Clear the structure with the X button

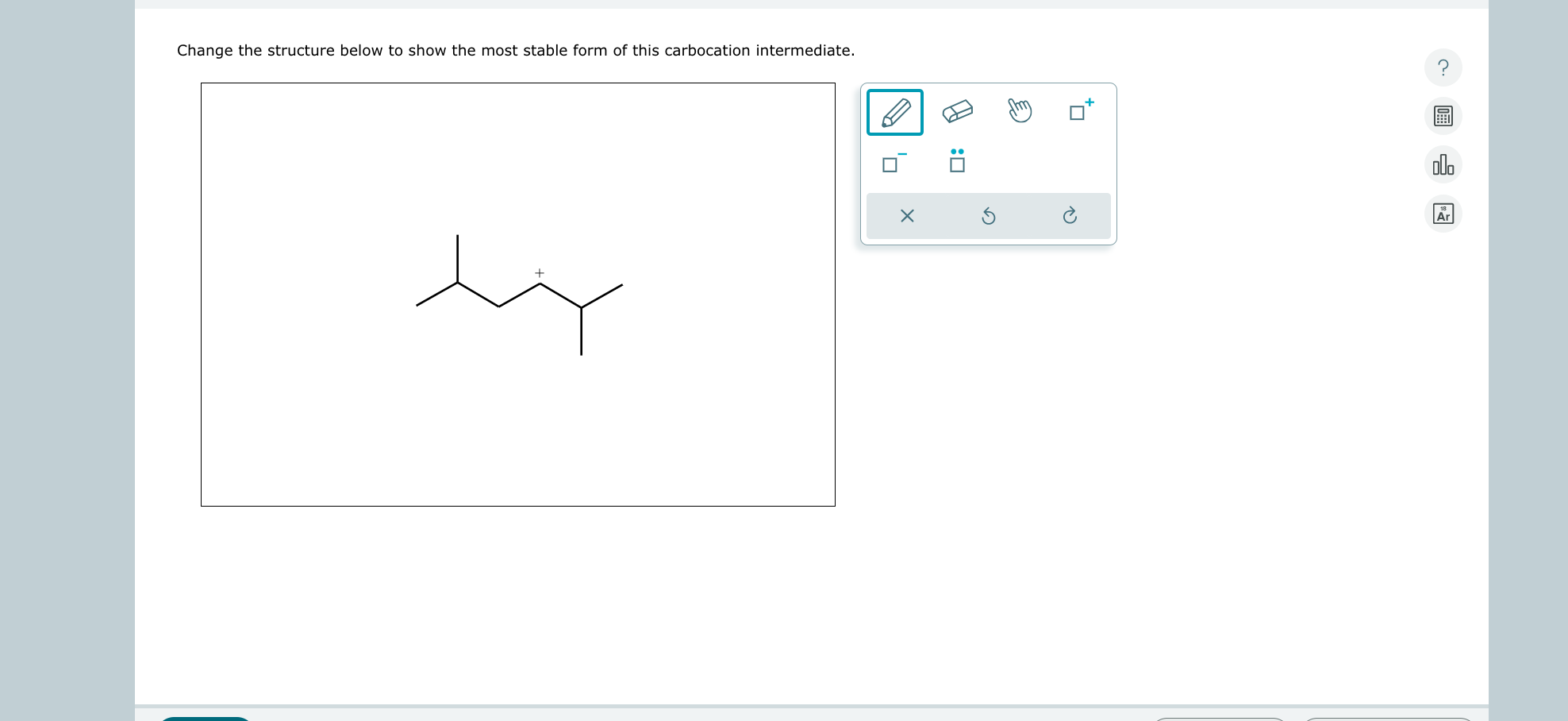click(907, 216)
